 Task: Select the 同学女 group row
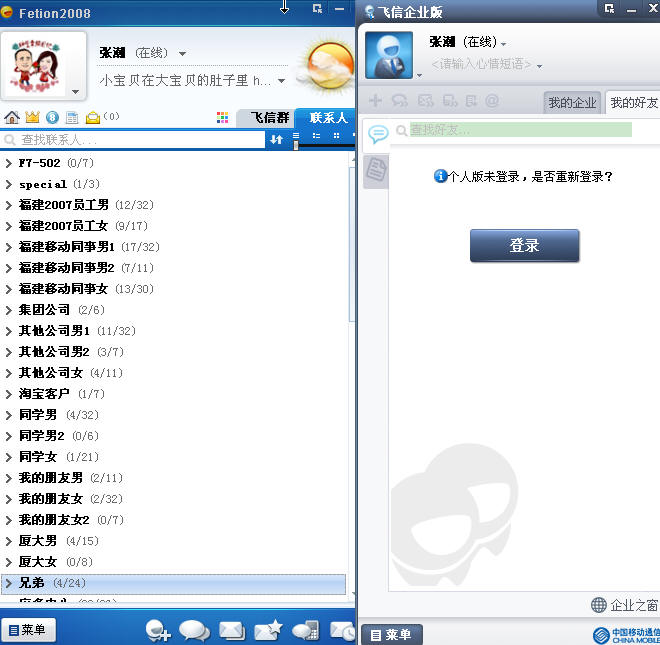[x=174, y=457]
